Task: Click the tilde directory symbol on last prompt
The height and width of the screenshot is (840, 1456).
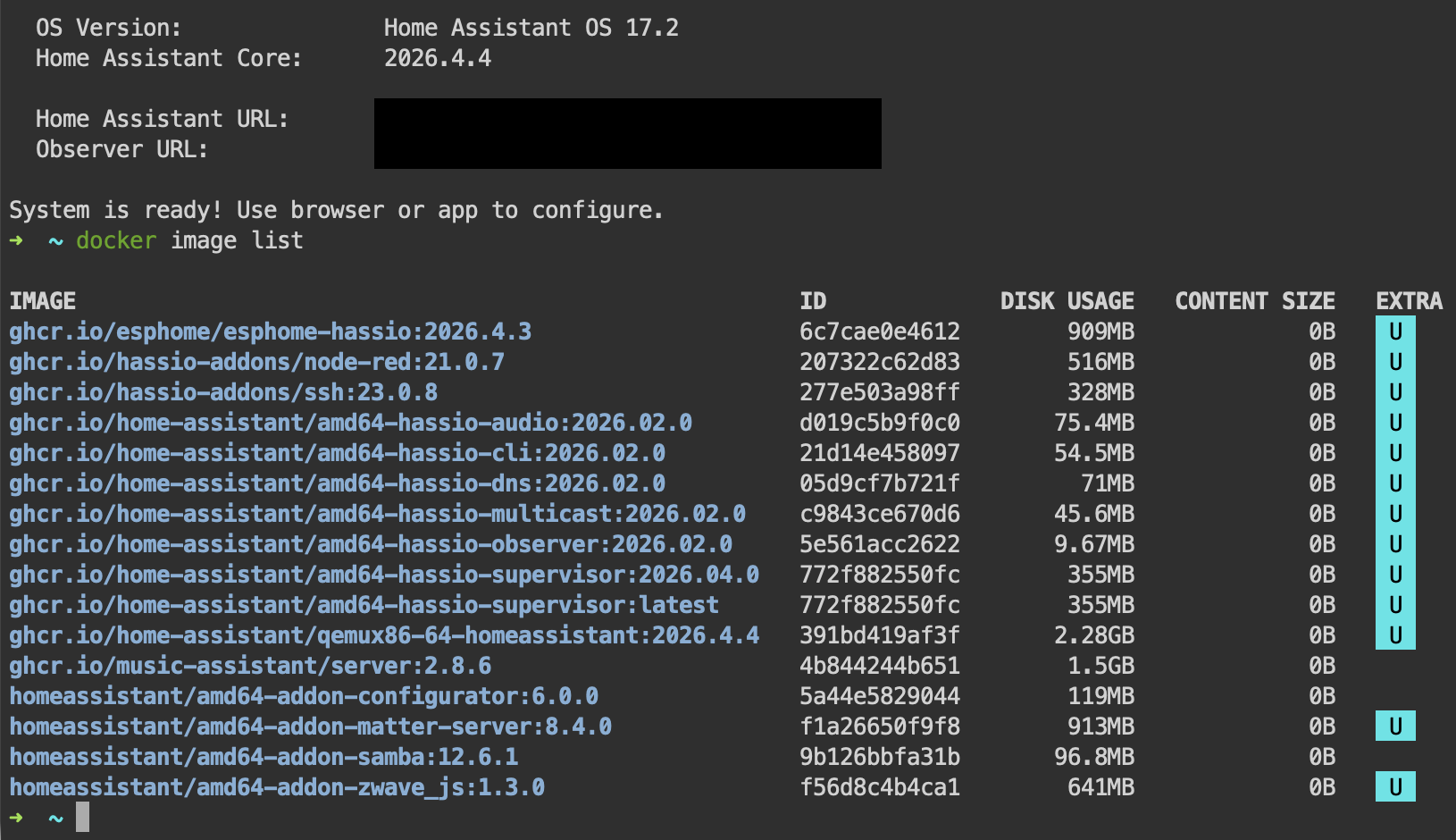Action: coord(55,818)
